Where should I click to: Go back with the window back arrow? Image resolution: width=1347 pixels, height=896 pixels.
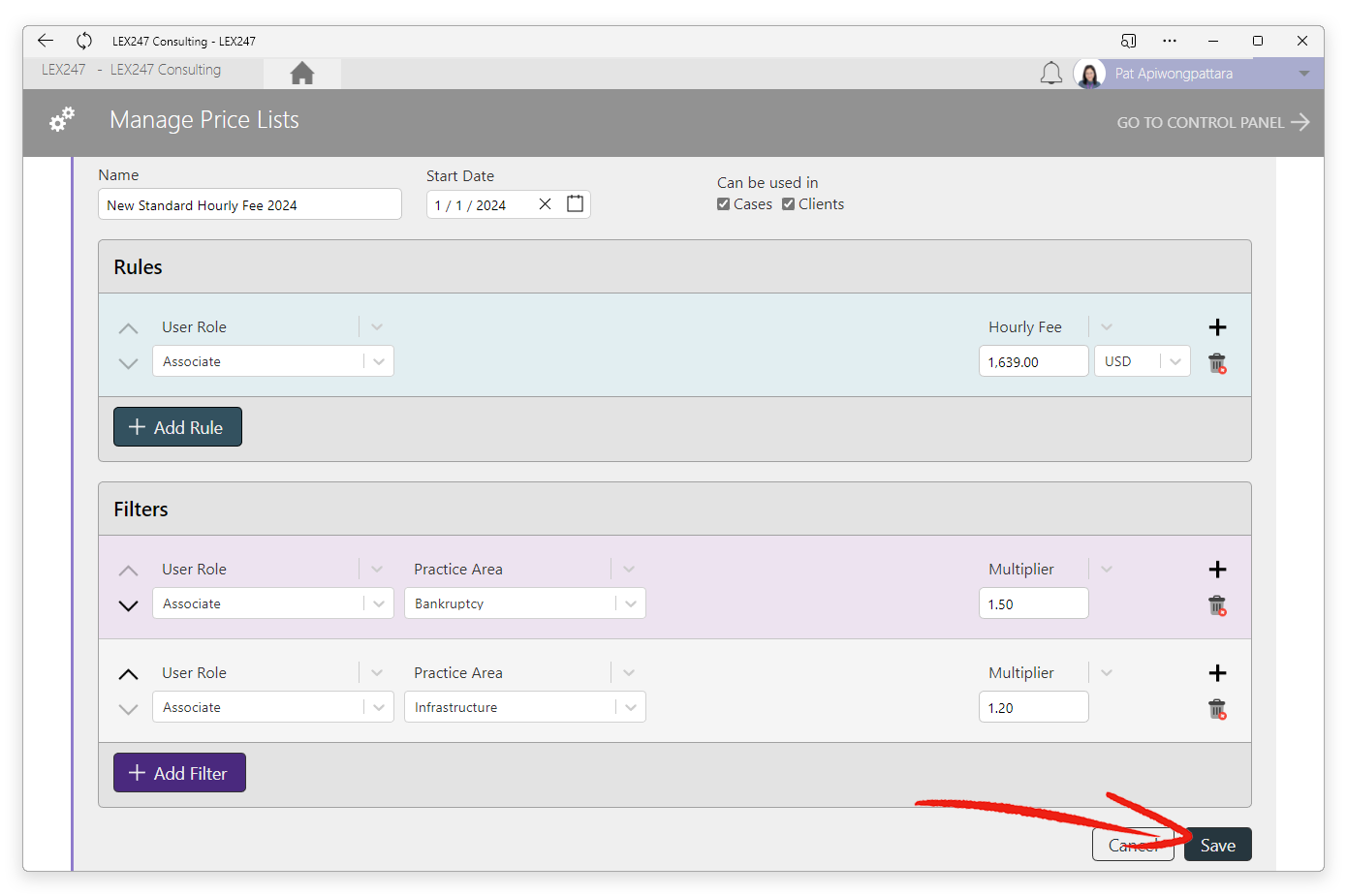click(46, 41)
